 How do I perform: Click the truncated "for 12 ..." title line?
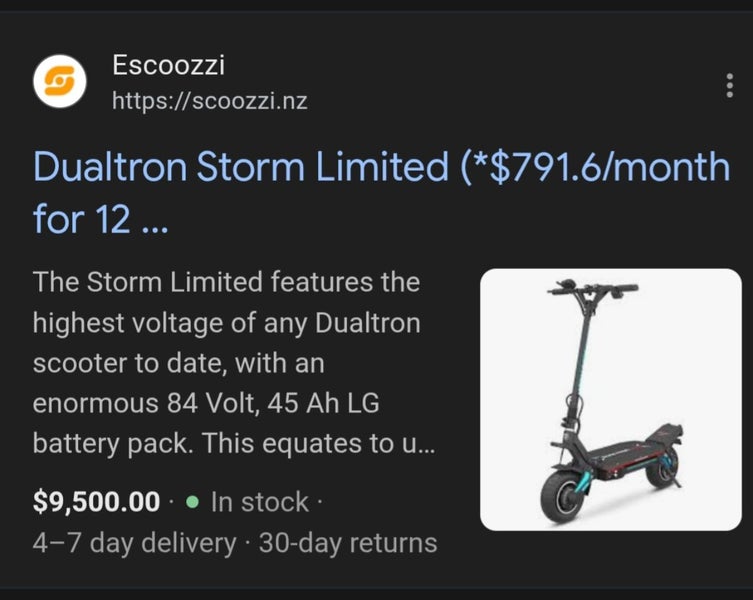tap(101, 219)
